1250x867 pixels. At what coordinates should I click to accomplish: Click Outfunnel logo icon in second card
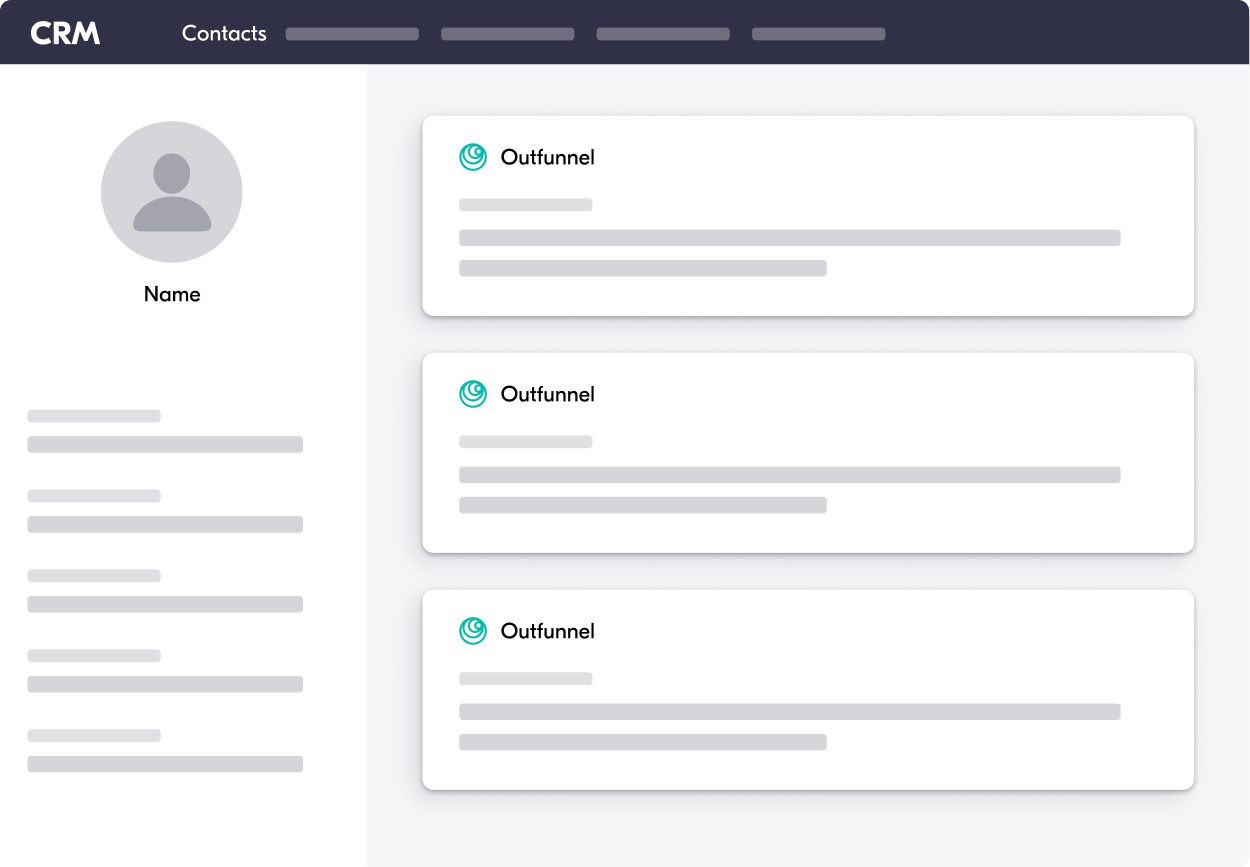click(473, 394)
